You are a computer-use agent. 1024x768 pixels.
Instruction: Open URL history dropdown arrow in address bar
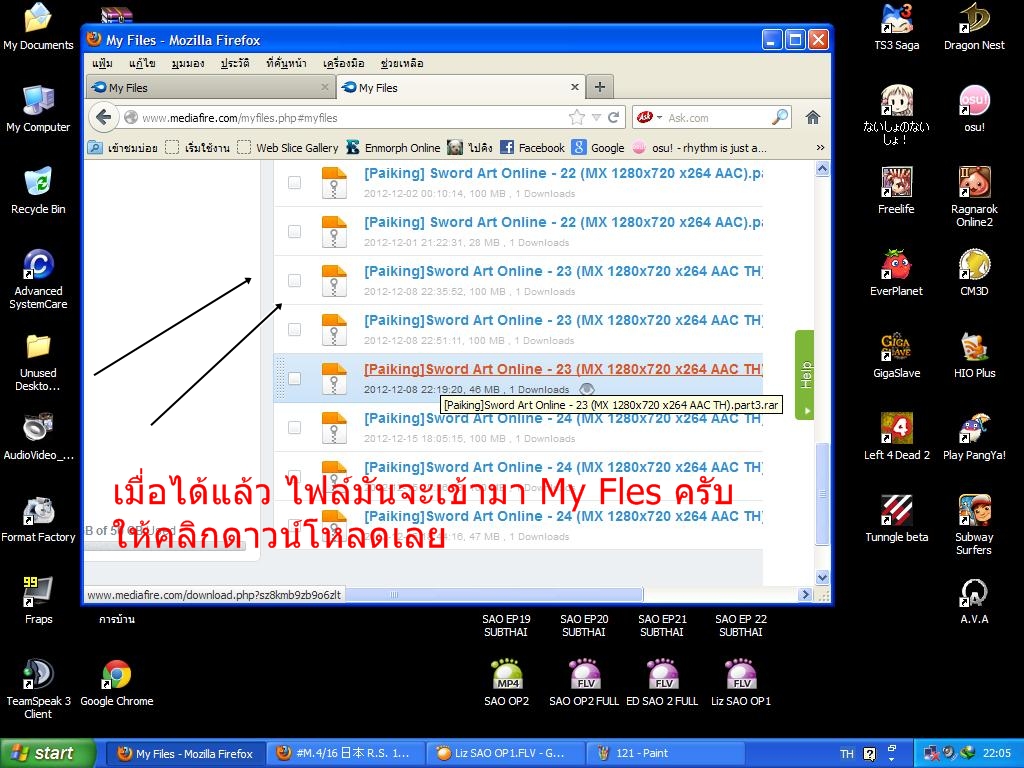pyautogui.click(x=596, y=118)
